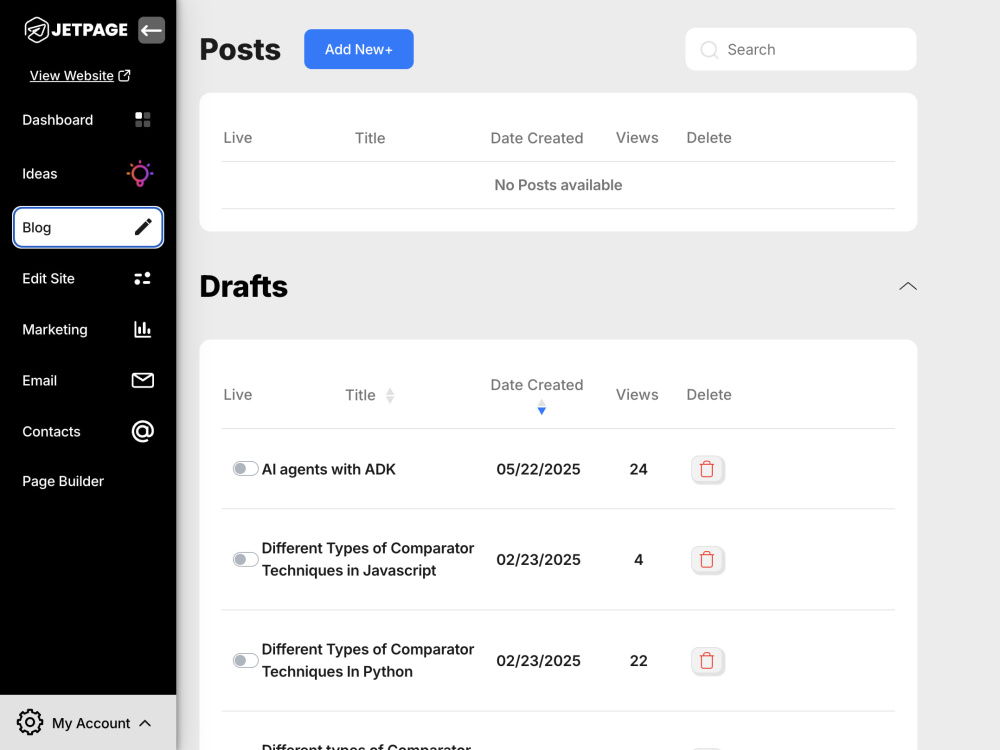Image resolution: width=1000 pixels, height=750 pixels.
Task: Click the Blog pencil icon
Action: [x=143, y=227]
